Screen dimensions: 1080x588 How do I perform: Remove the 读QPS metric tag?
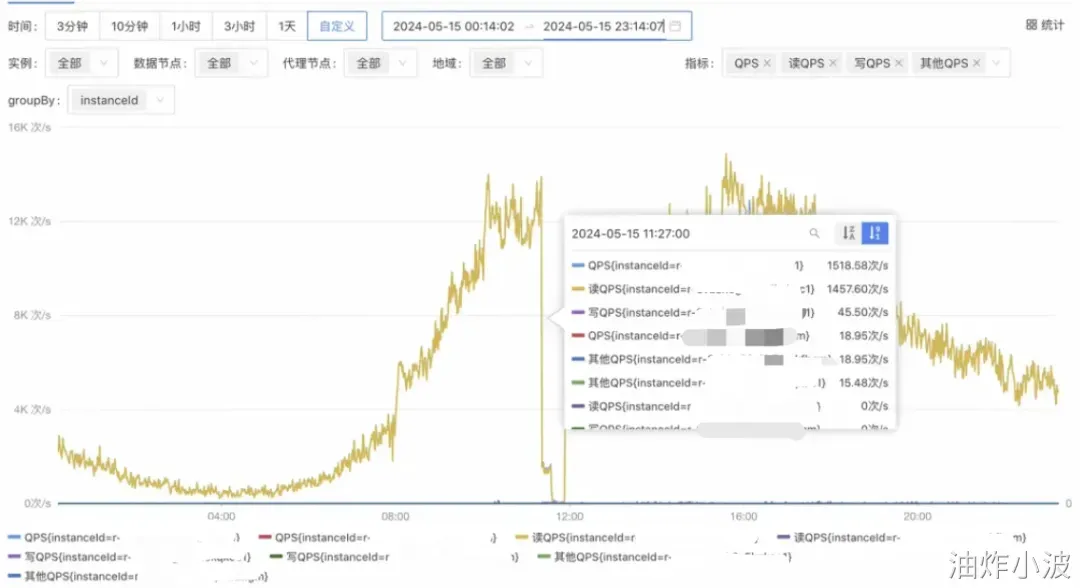click(x=833, y=63)
